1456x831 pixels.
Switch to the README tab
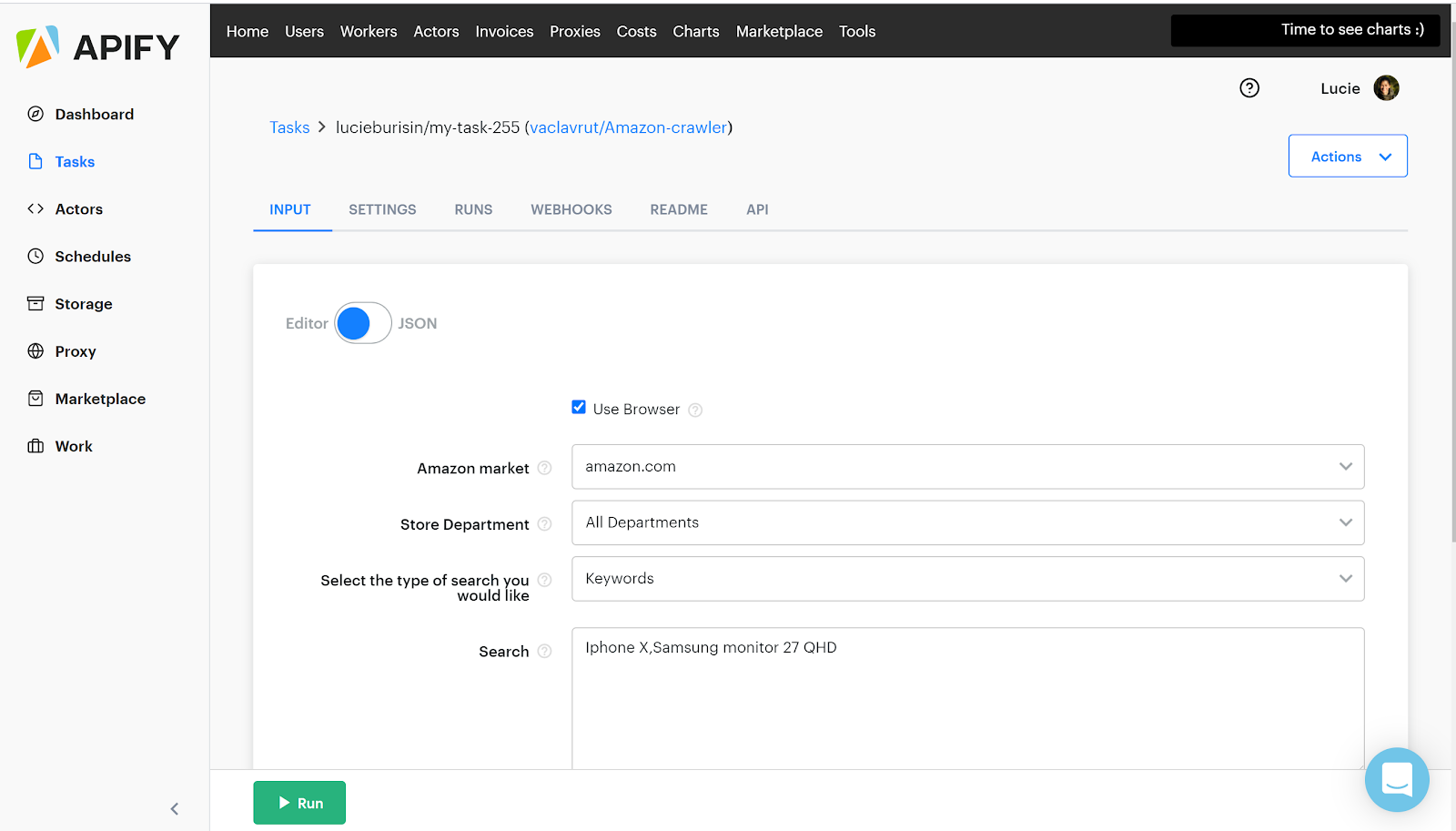point(679,209)
